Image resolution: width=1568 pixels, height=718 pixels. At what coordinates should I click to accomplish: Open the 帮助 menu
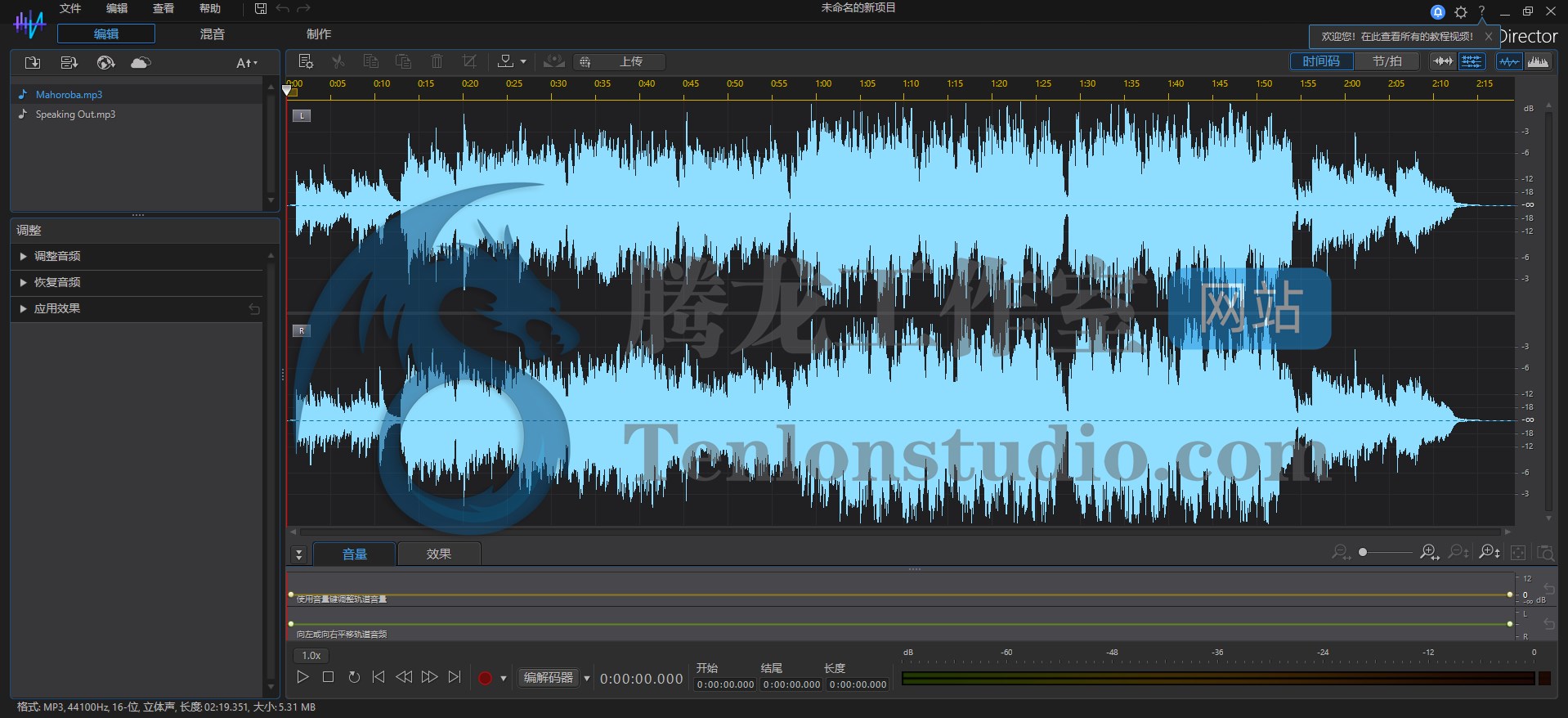coord(210,8)
